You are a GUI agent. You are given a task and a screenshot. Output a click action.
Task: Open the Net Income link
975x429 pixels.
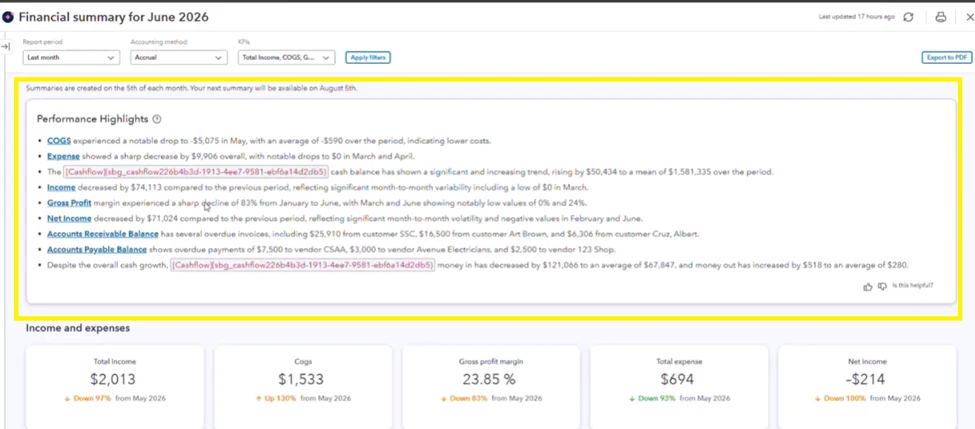click(x=69, y=218)
